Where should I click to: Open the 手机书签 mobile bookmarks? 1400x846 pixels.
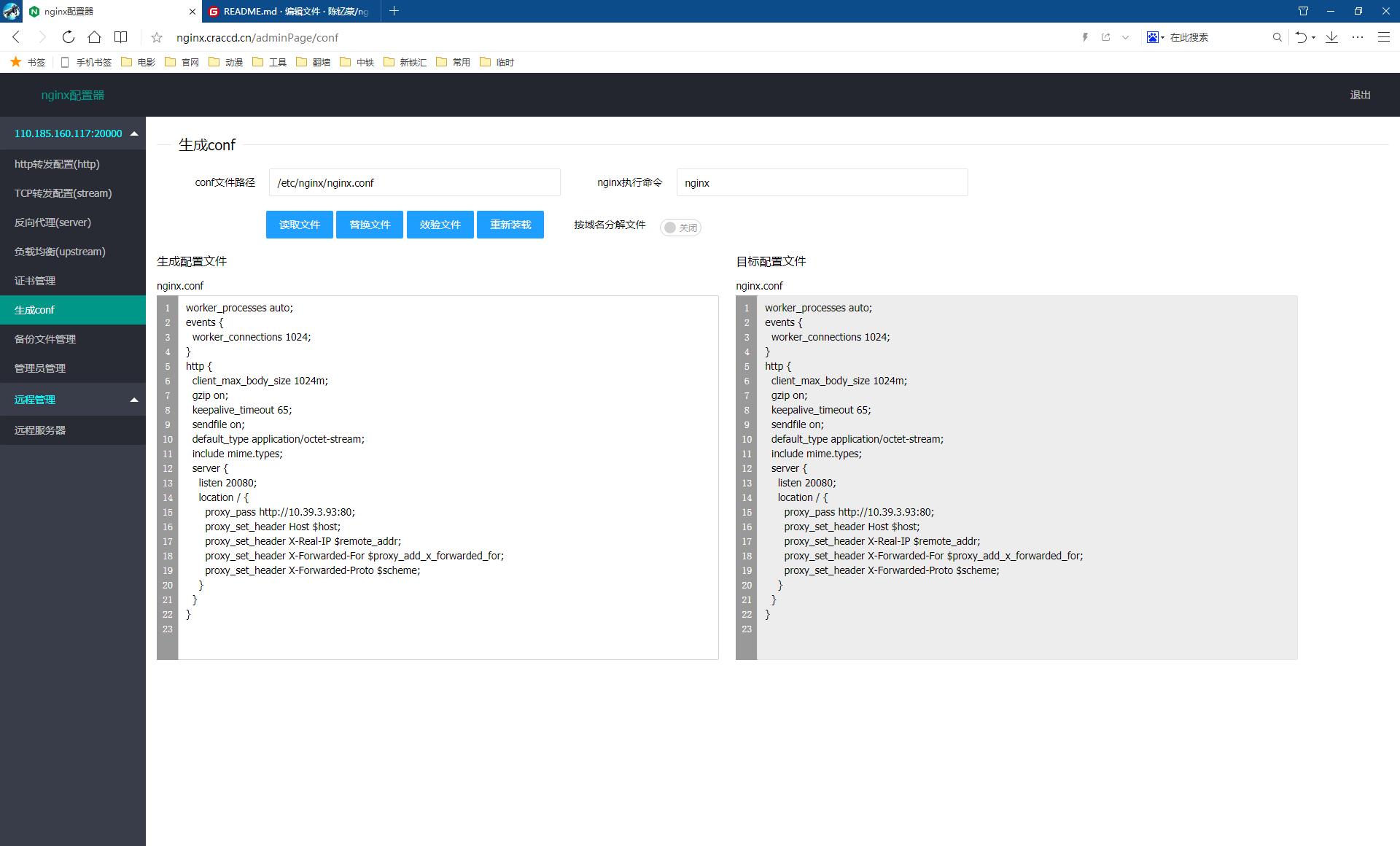point(86,62)
